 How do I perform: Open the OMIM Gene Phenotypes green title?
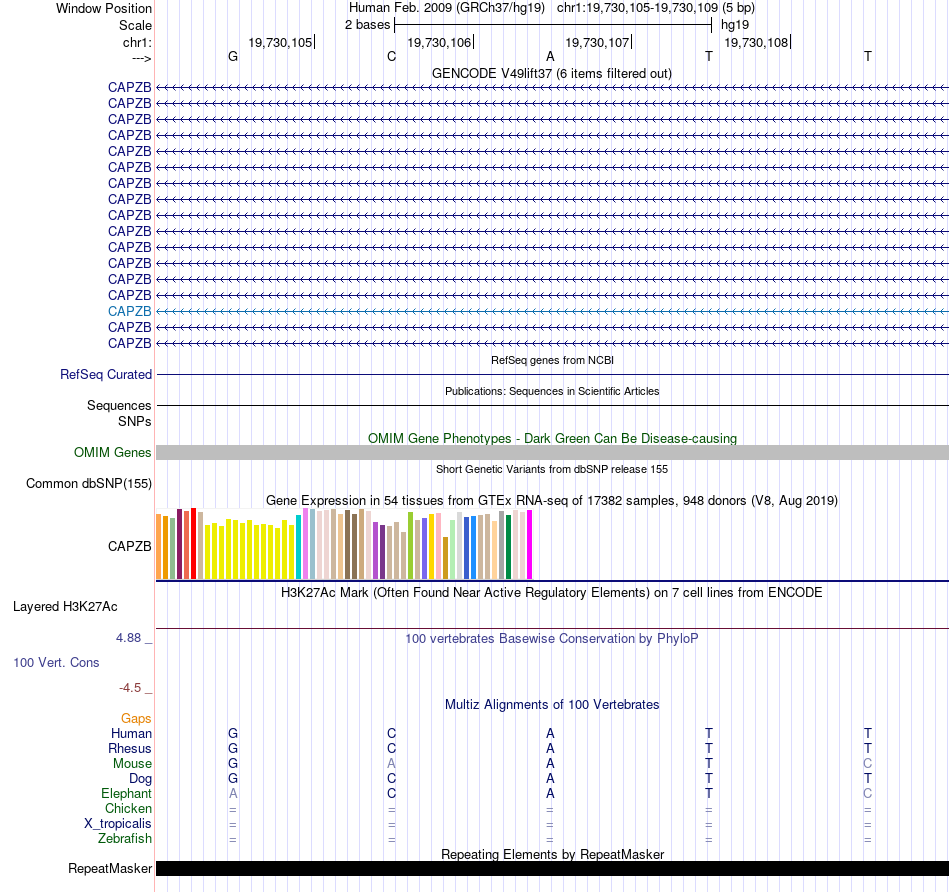coord(553,438)
